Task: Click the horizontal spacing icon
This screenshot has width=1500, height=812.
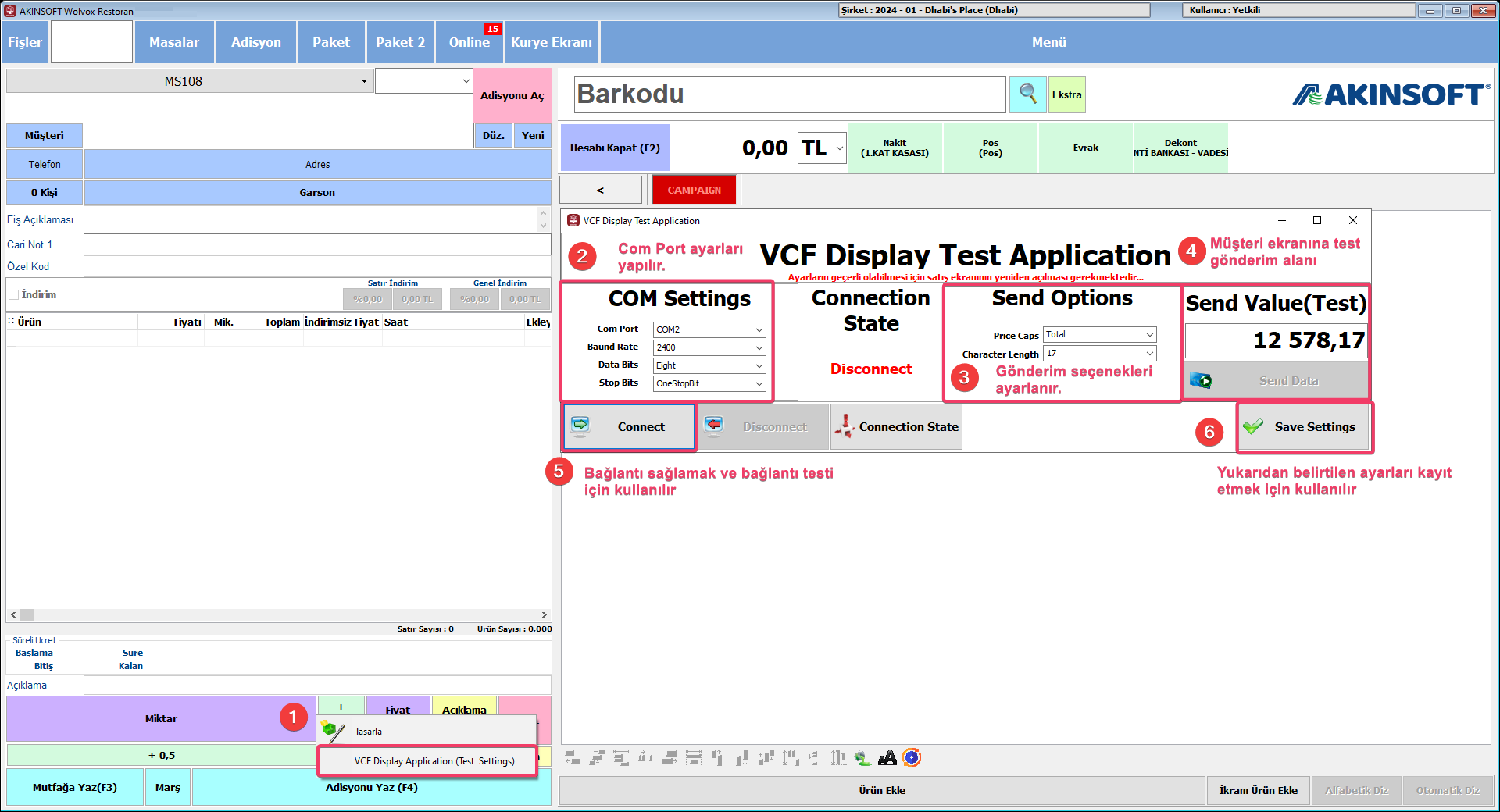Action: click(x=645, y=757)
